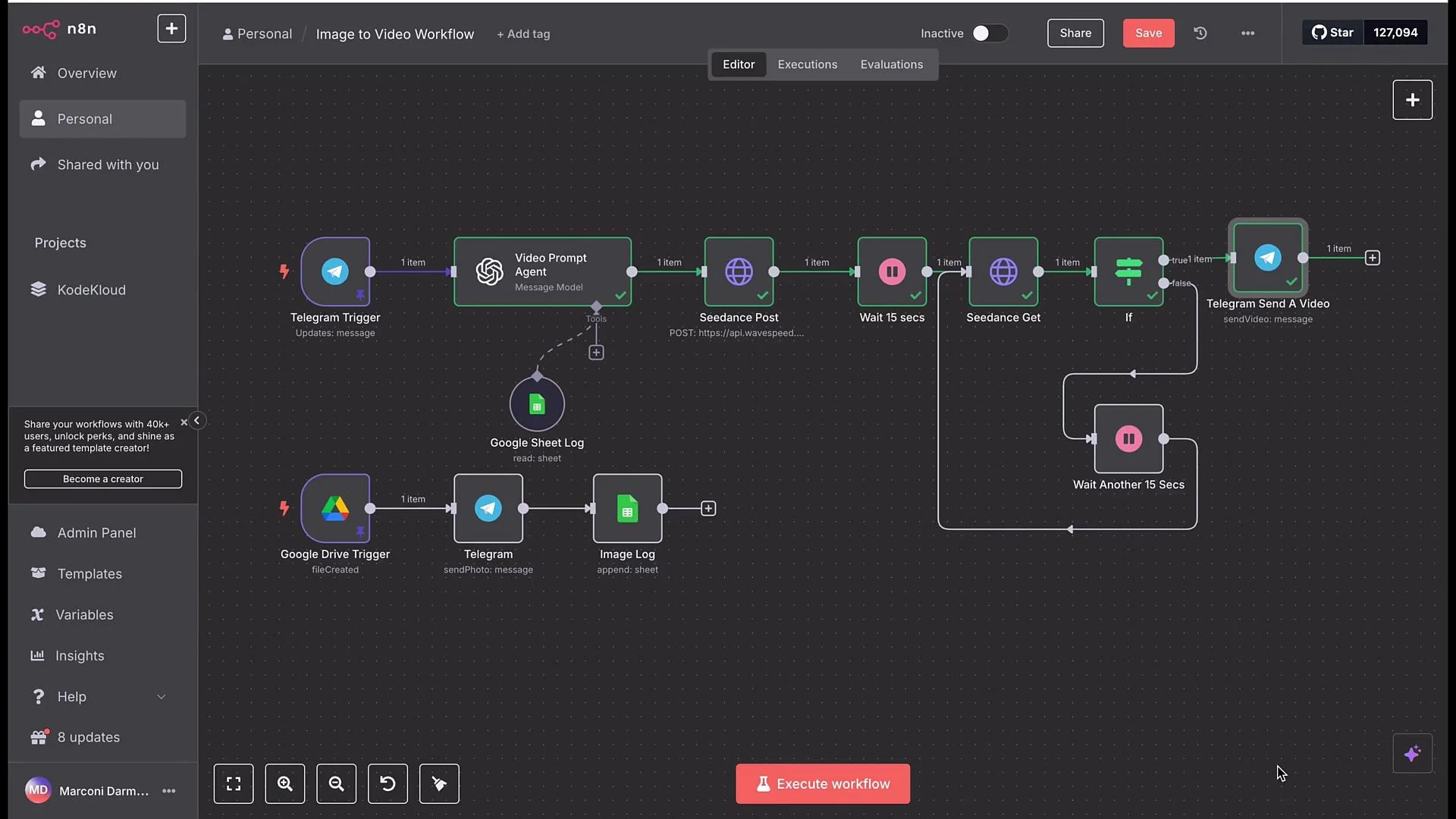Select the Wait 15 secs node
1456x819 pixels.
892,271
